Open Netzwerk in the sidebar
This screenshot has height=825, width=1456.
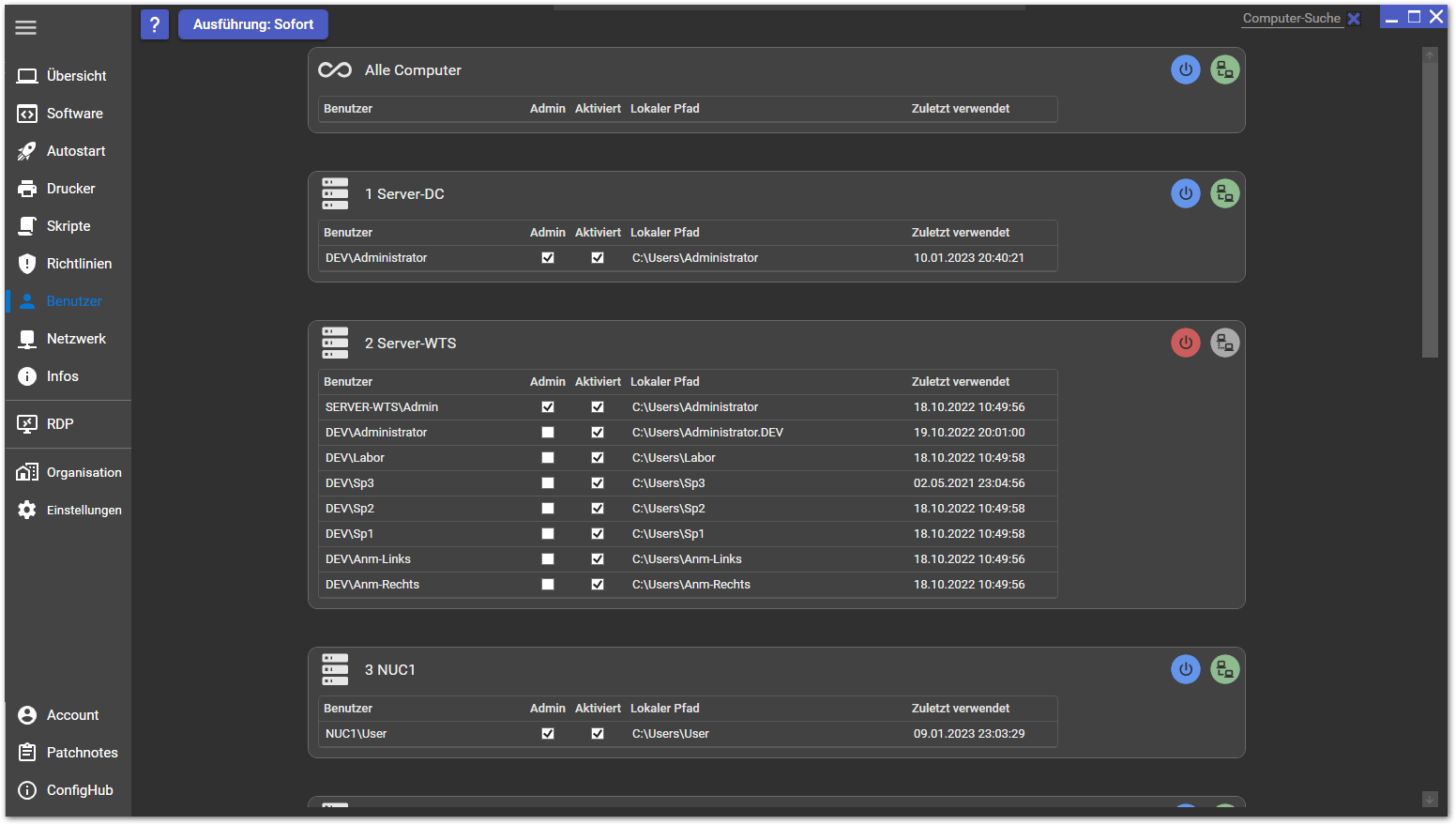click(x=68, y=339)
